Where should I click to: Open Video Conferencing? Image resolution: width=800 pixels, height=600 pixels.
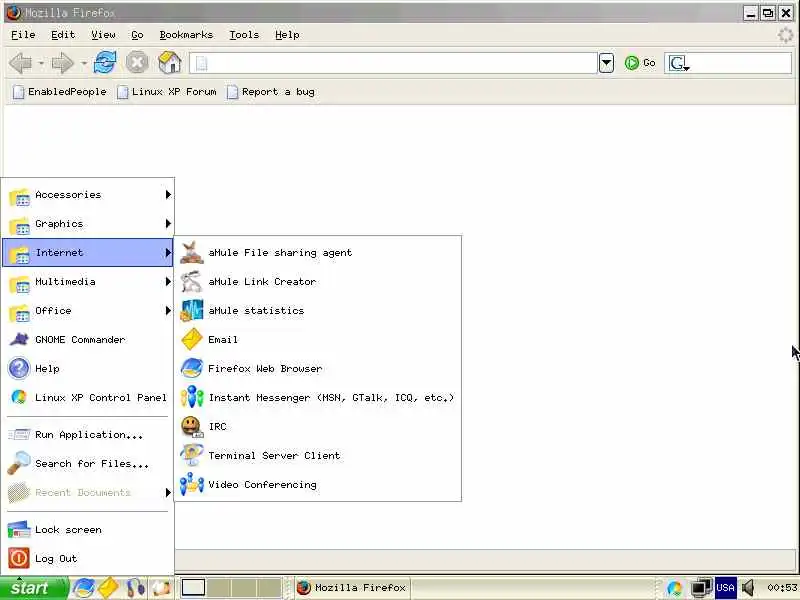pyautogui.click(x=318, y=485)
